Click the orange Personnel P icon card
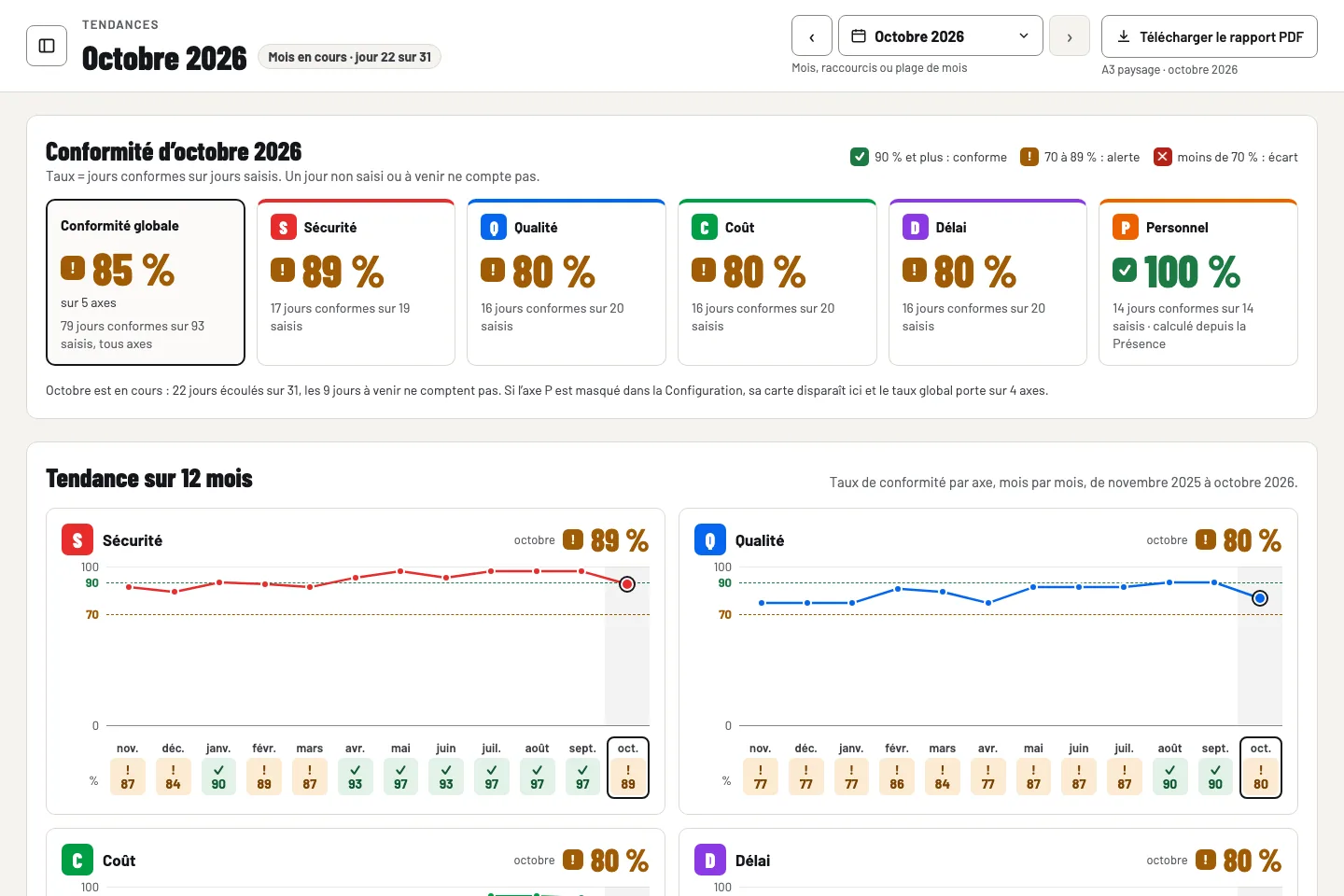 1198,283
